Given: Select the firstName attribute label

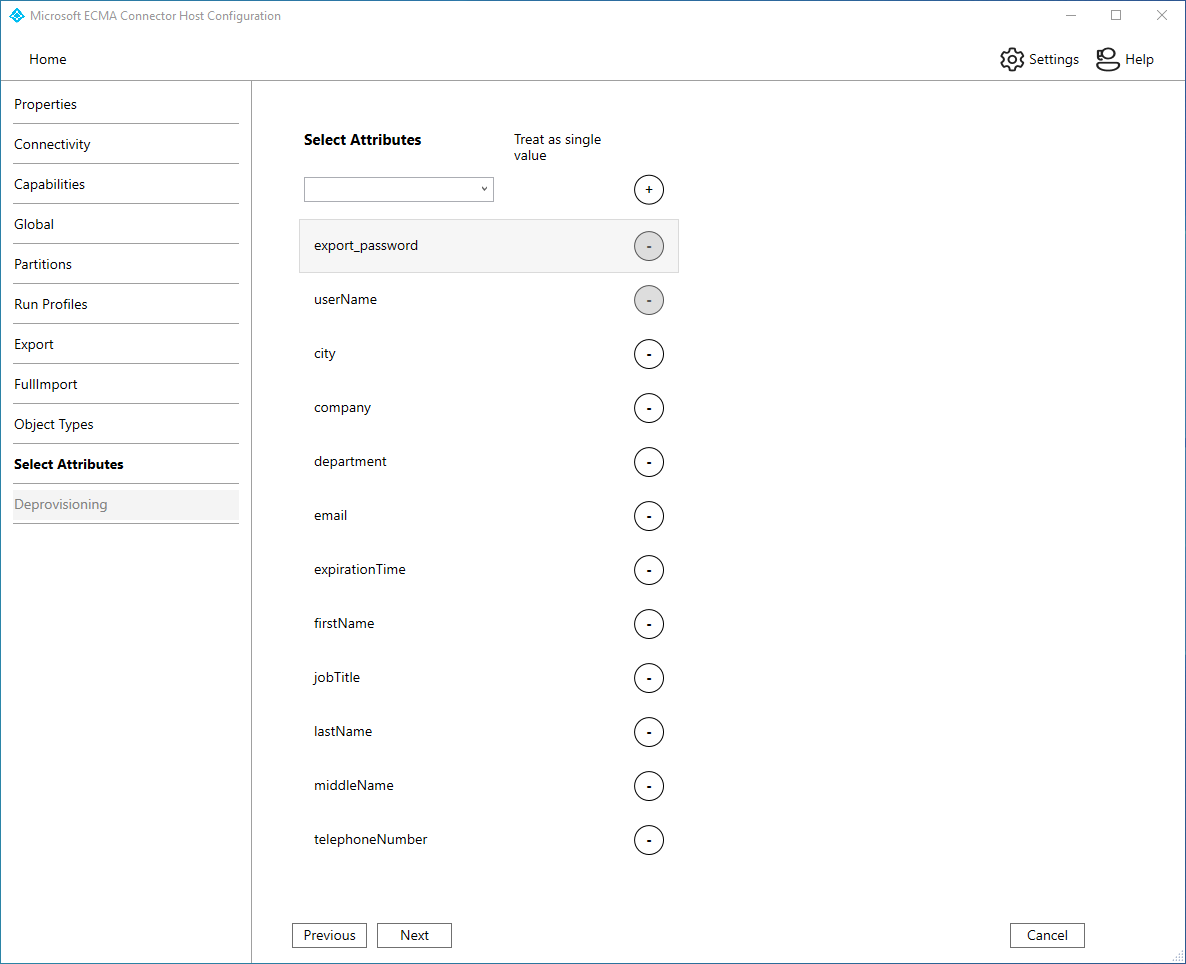Looking at the screenshot, I should point(344,623).
